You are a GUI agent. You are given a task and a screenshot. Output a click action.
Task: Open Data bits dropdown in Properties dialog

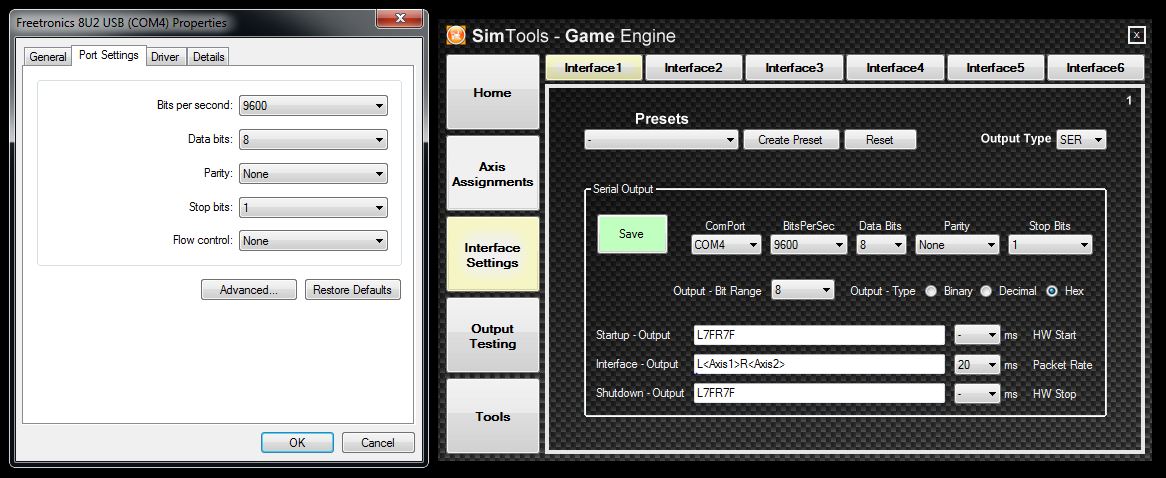pyautogui.click(x=313, y=139)
